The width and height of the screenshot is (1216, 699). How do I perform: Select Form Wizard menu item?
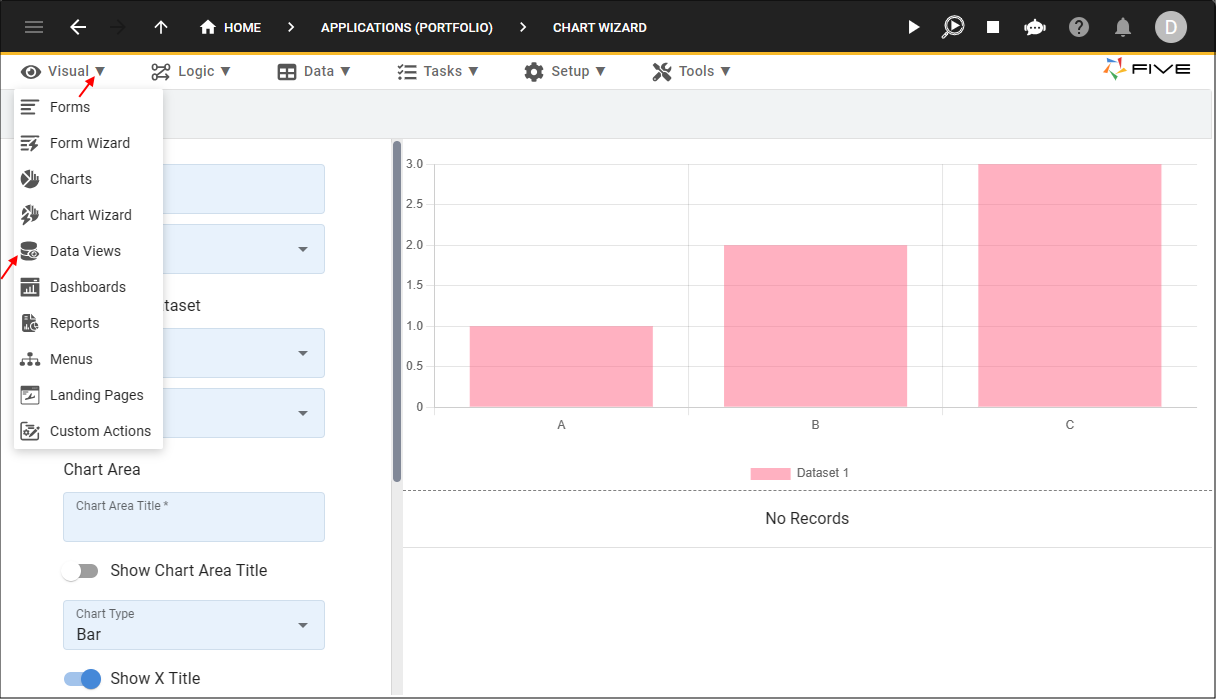(x=88, y=143)
